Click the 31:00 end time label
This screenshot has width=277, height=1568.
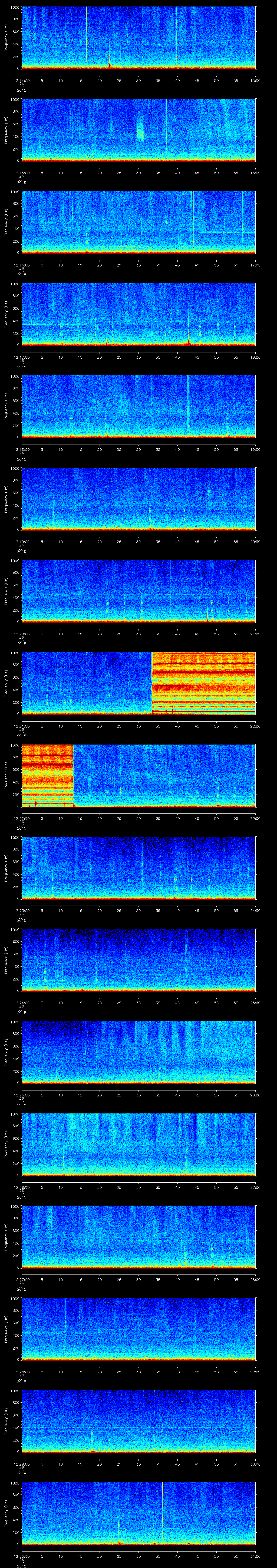coord(256,1556)
